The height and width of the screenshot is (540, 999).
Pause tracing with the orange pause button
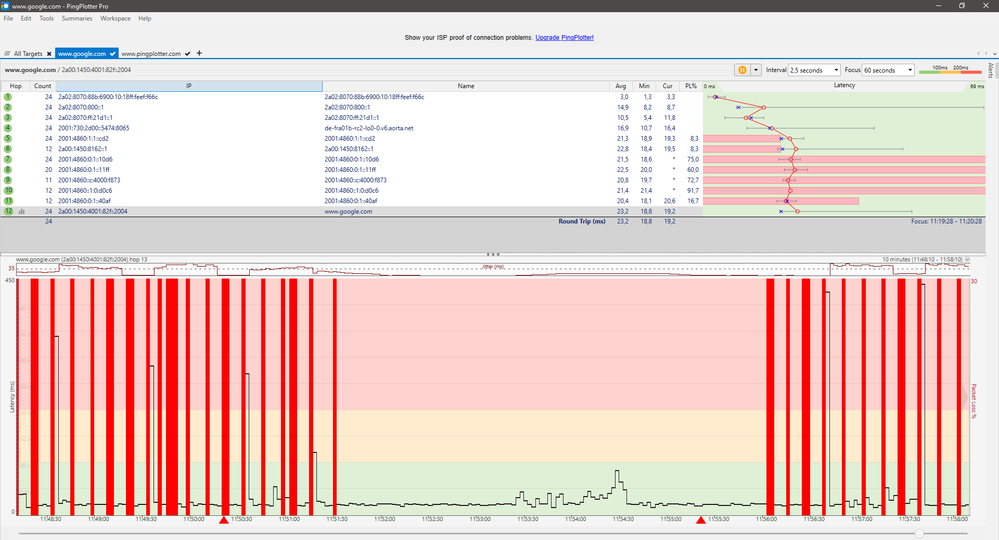coord(743,70)
